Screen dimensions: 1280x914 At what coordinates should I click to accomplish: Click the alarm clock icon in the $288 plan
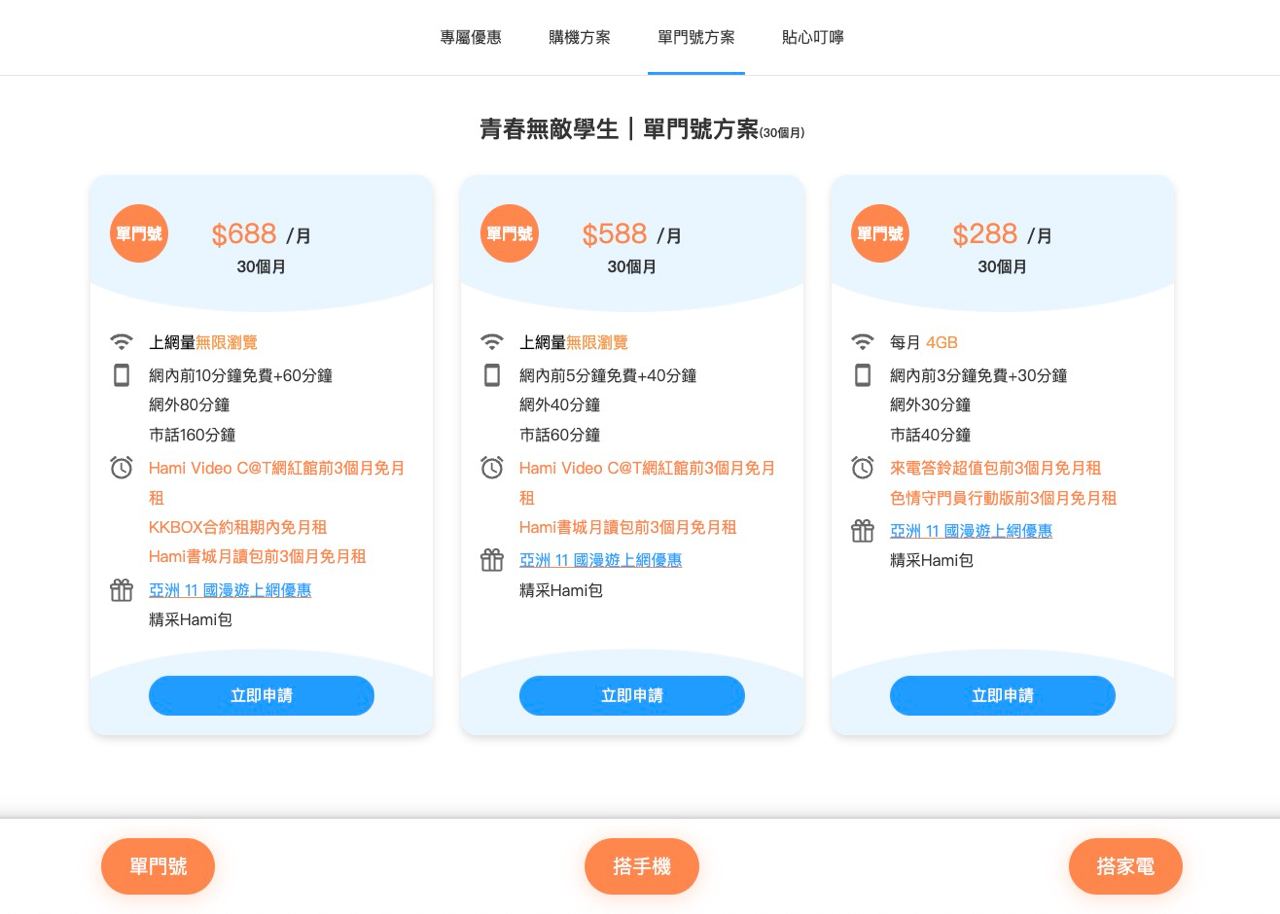[x=862, y=467]
